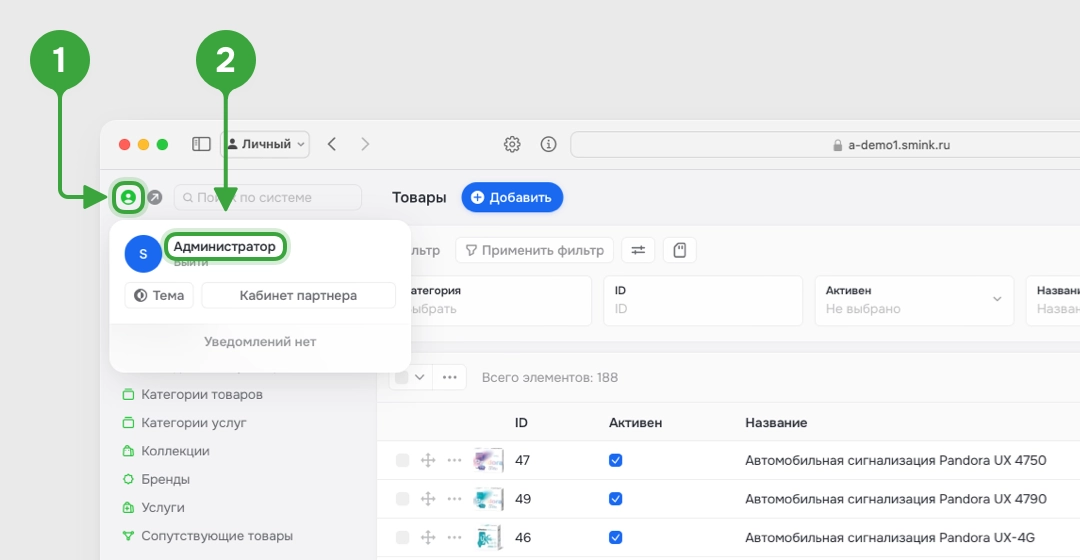Click the Кабинет партнера button
Screen dimensions: 1080x560
tap(298, 295)
